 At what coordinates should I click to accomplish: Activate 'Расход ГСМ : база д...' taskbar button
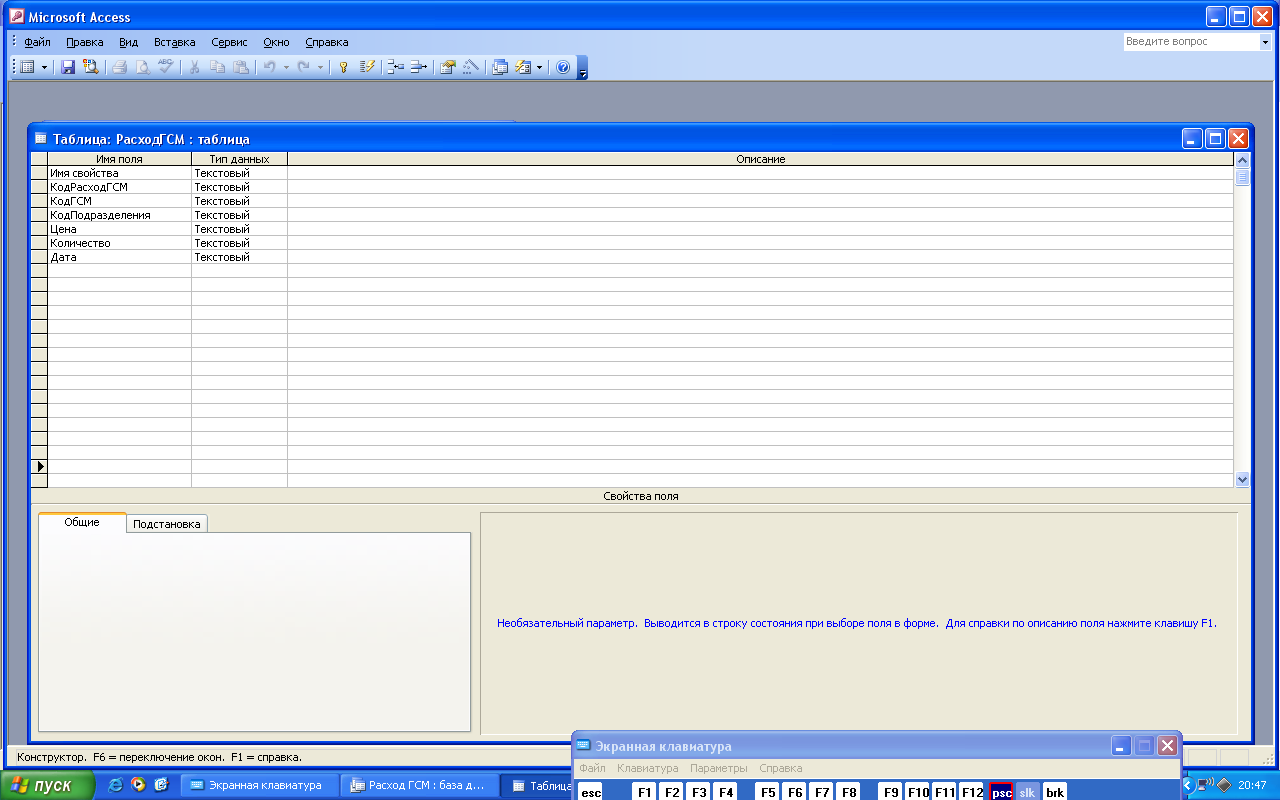pos(419,785)
